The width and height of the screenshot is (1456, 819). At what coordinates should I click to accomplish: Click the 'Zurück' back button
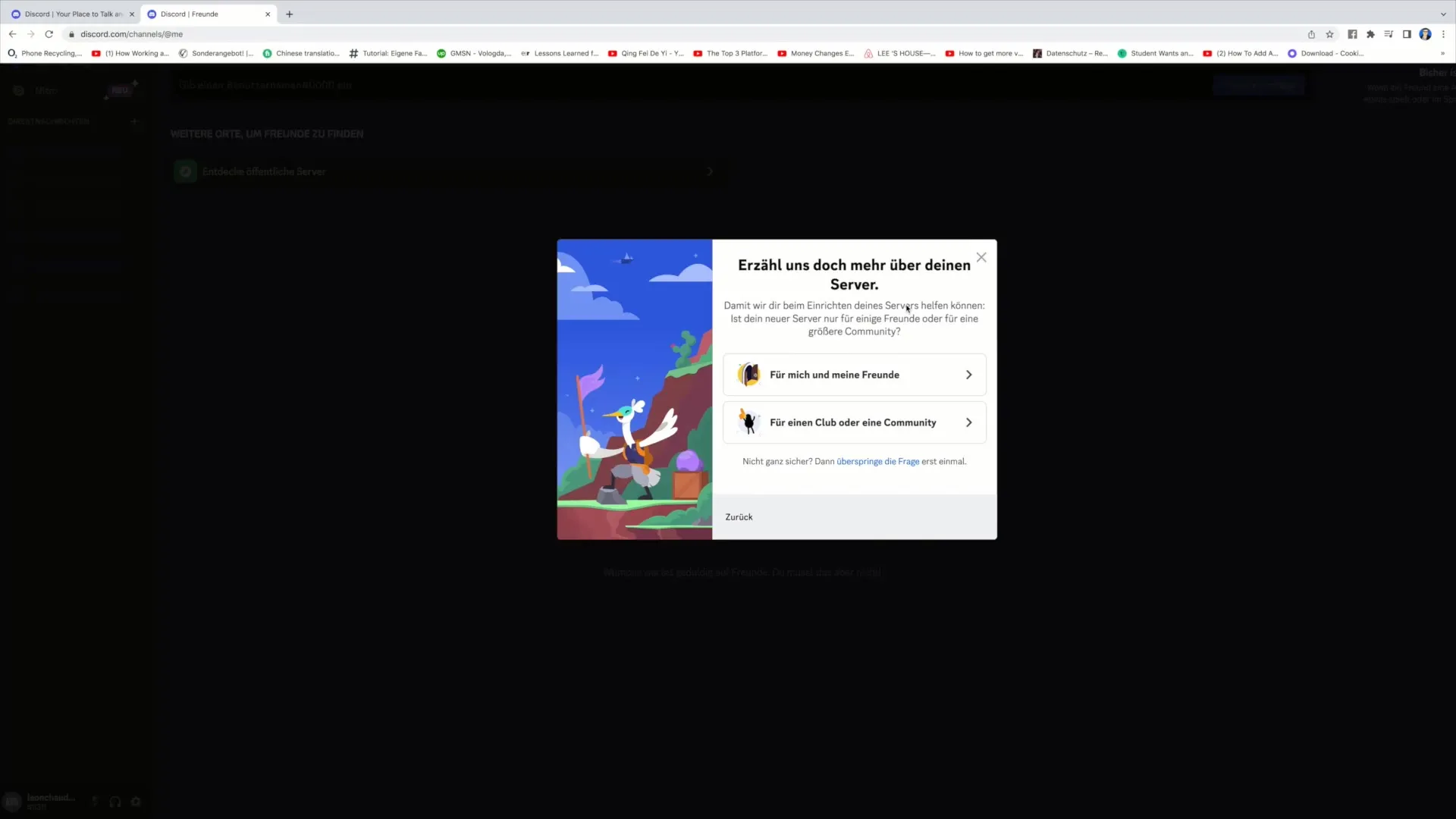tap(739, 517)
